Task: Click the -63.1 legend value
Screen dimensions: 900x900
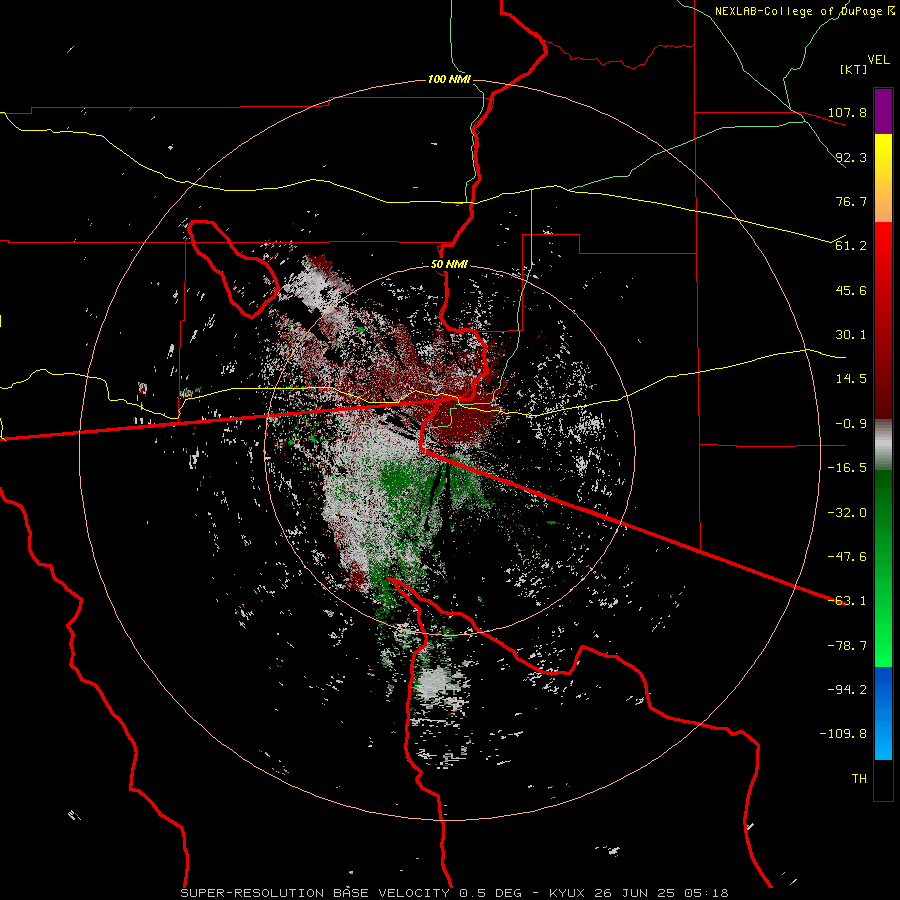Action: [x=847, y=601]
